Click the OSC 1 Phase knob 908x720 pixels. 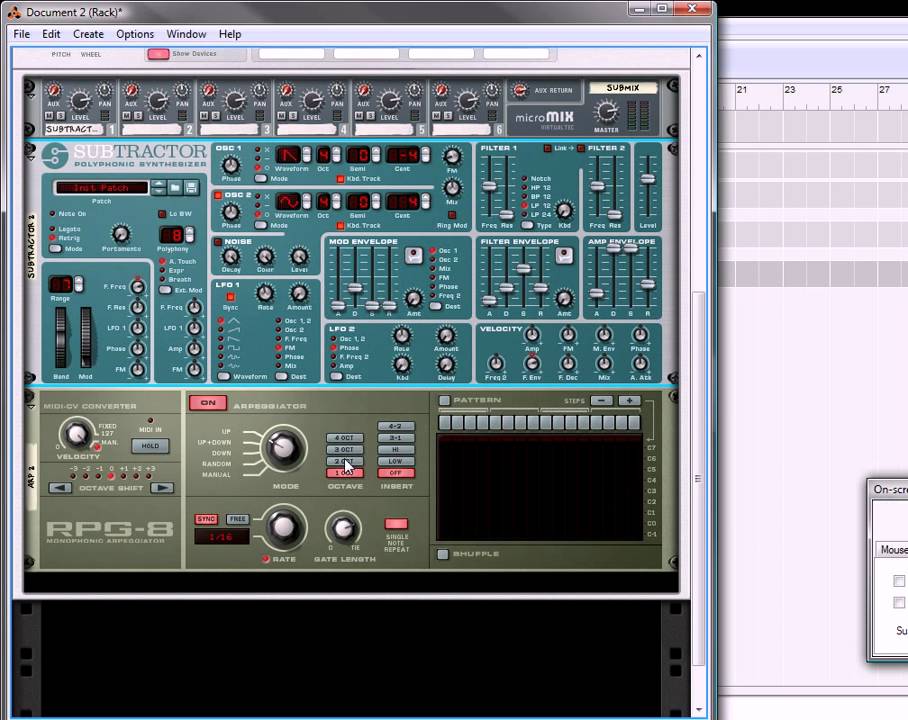point(230,165)
